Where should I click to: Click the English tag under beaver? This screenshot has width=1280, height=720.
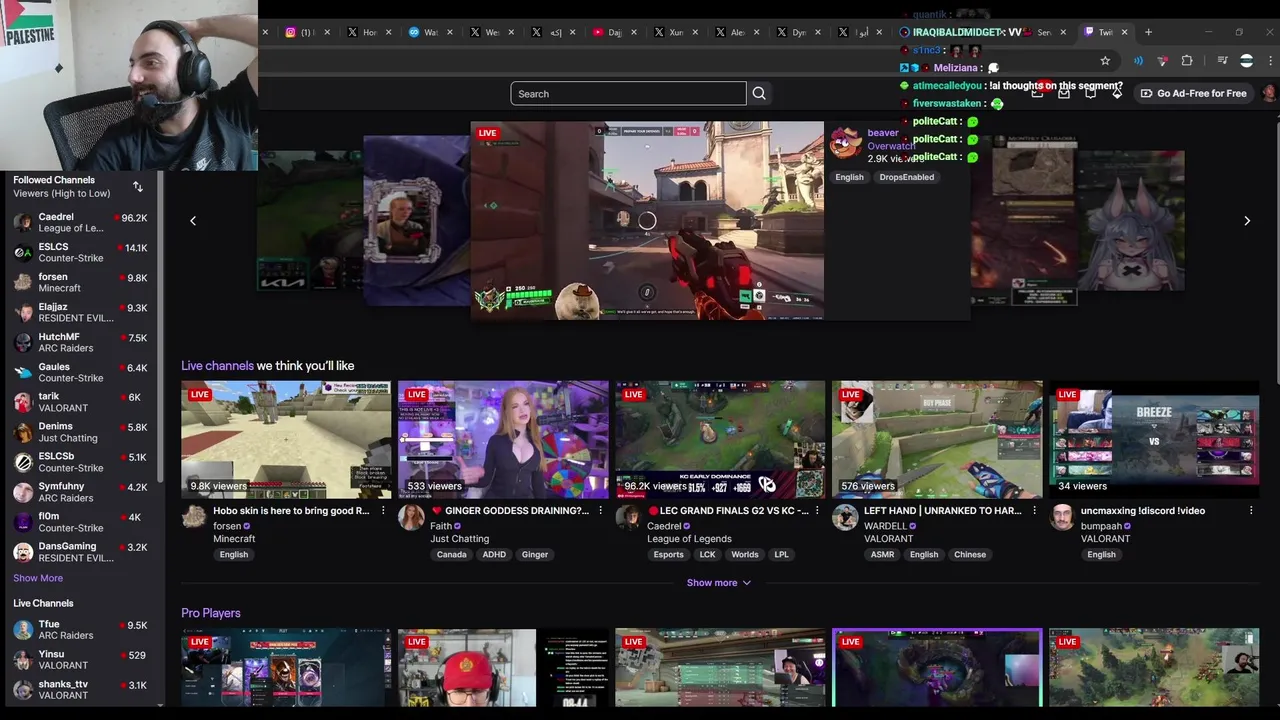[x=849, y=177]
